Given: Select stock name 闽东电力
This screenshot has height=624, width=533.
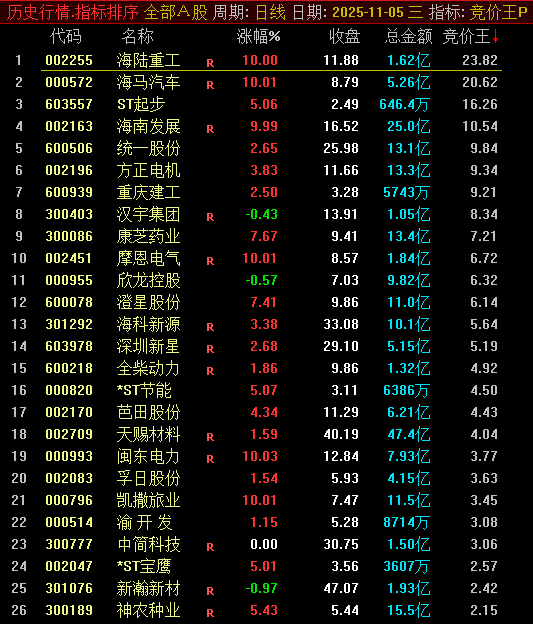Looking at the screenshot, I should click(x=148, y=456).
